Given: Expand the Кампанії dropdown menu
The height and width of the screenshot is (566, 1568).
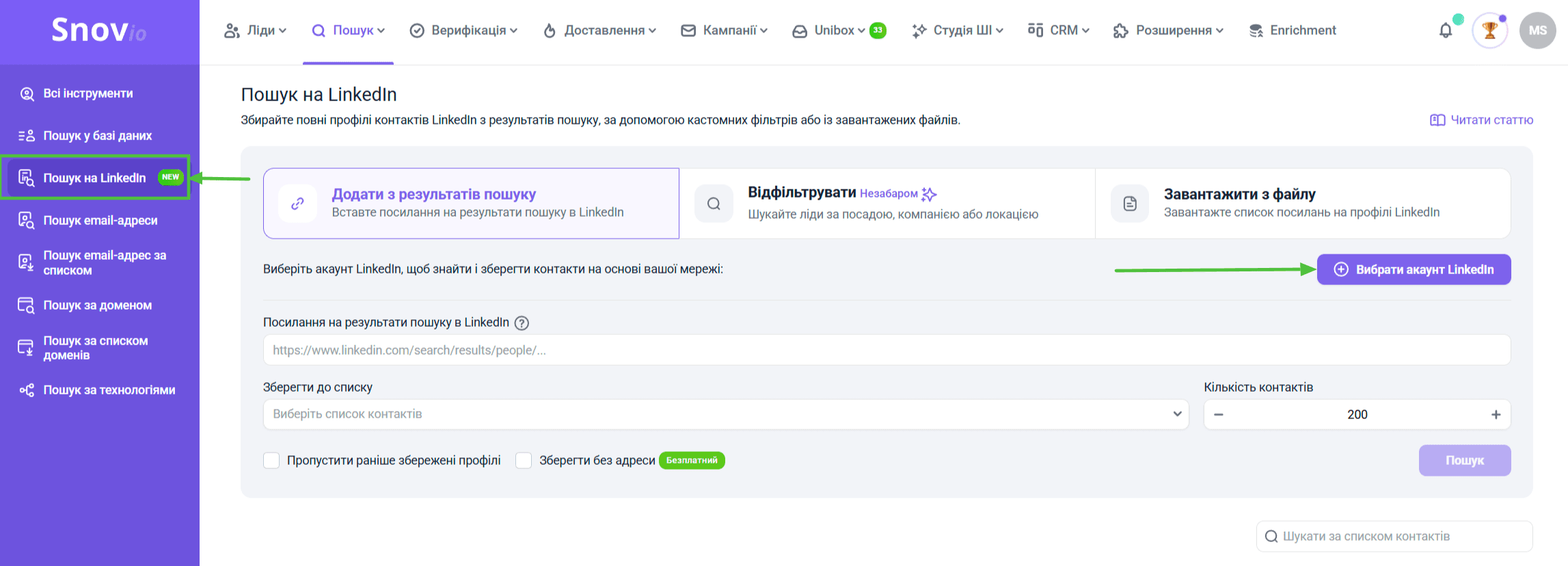Looking at the screenshot, I should coord(724,31).
